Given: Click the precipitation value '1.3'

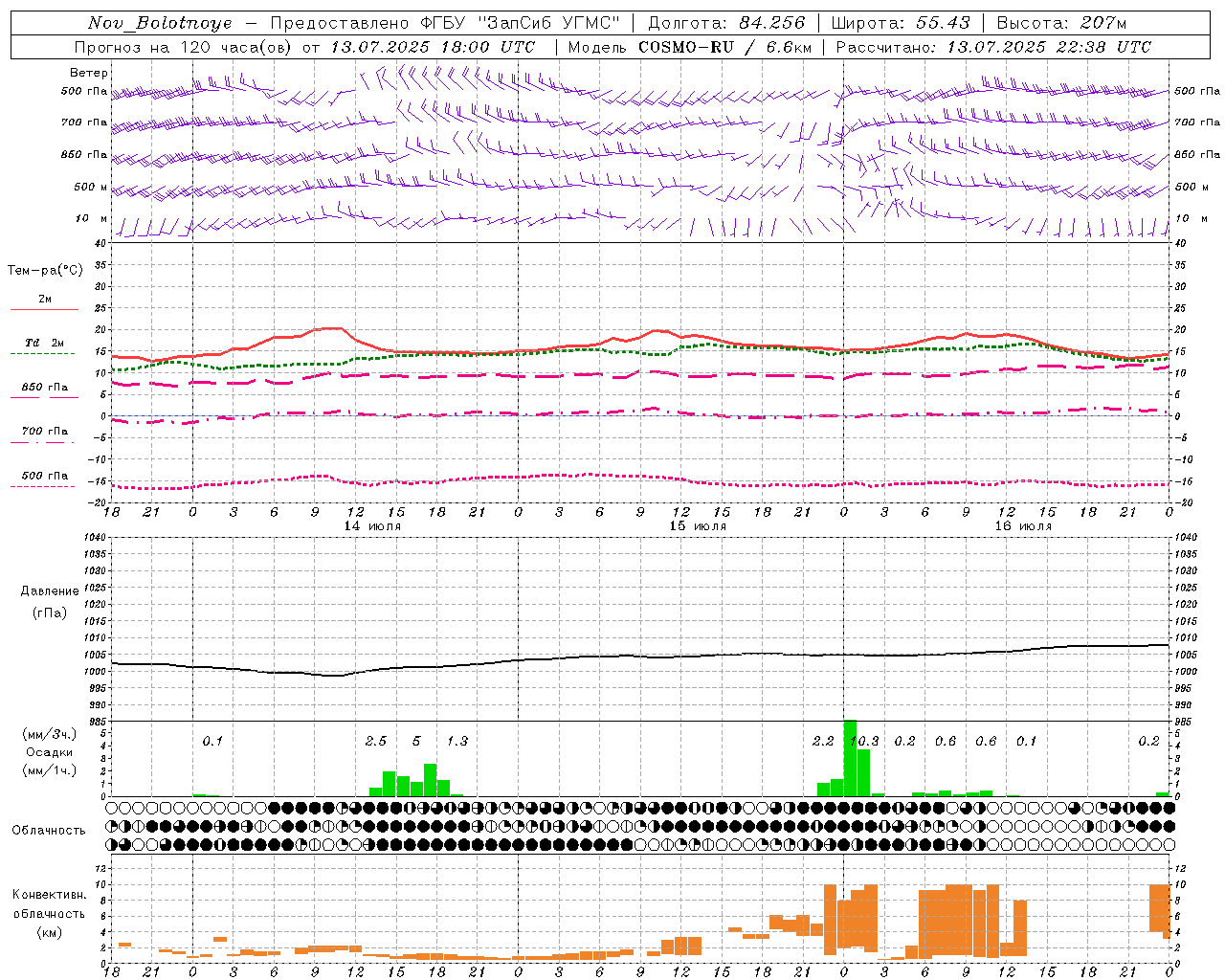Looking at the screenshot, I should pos(457,741).
